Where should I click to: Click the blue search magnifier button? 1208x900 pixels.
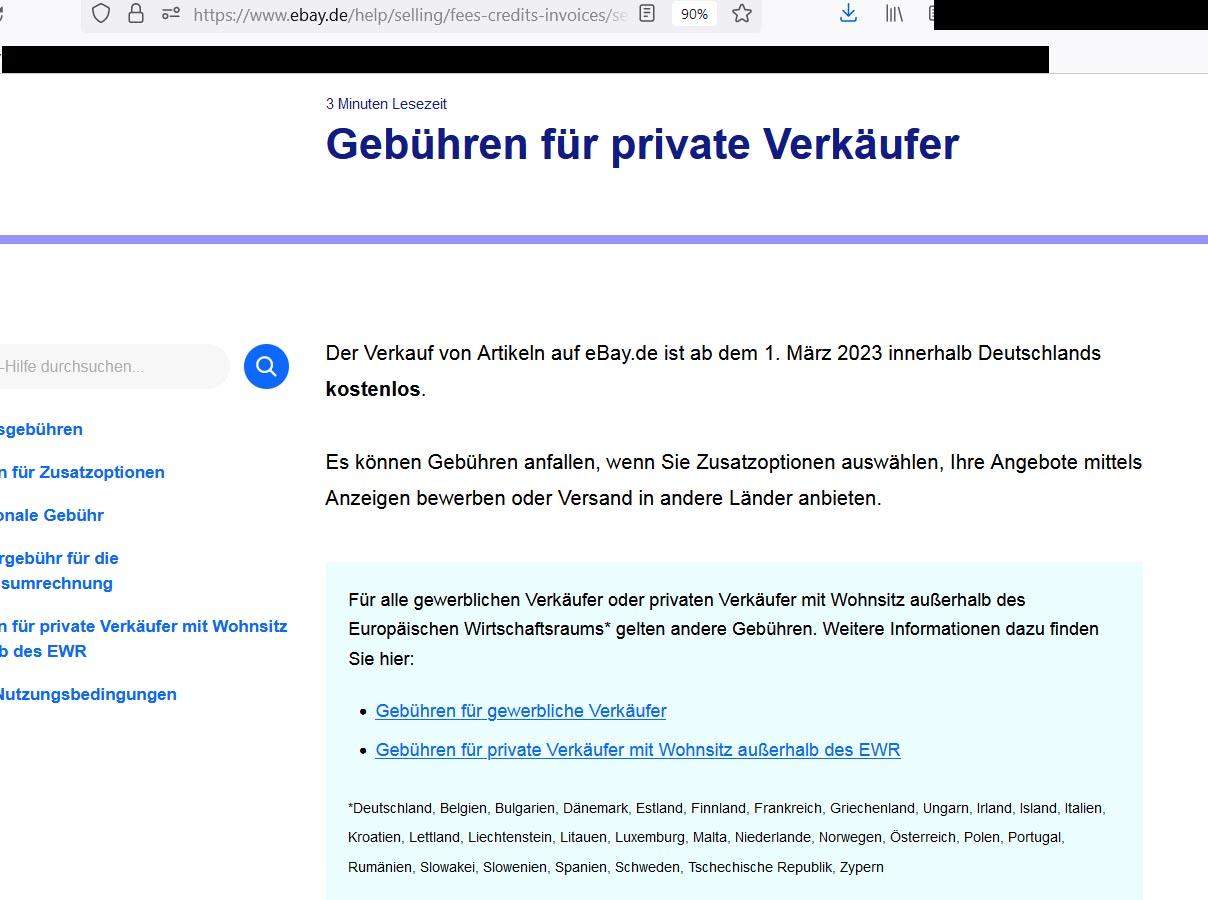click(266, 366)
